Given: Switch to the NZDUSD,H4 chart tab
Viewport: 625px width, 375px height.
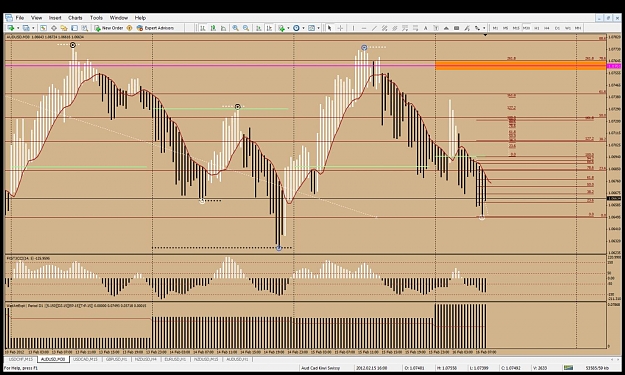Looking at the screenshot, I should (x=145, y=359).
